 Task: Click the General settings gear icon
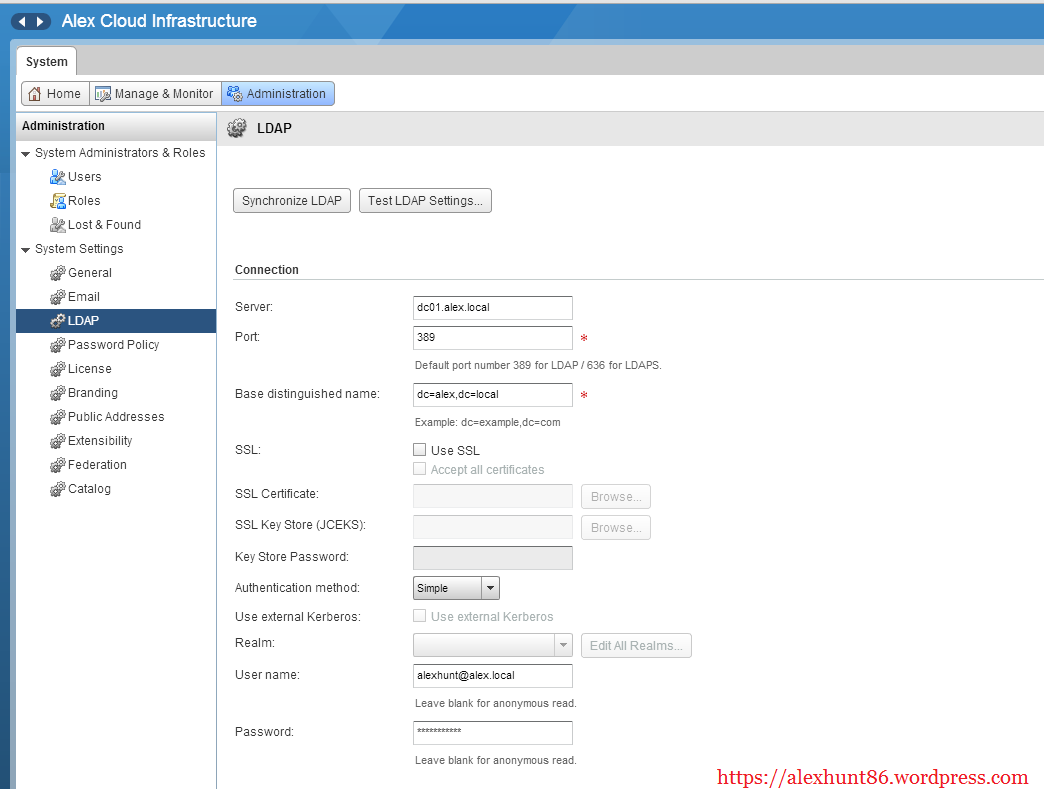pos(58,273)
